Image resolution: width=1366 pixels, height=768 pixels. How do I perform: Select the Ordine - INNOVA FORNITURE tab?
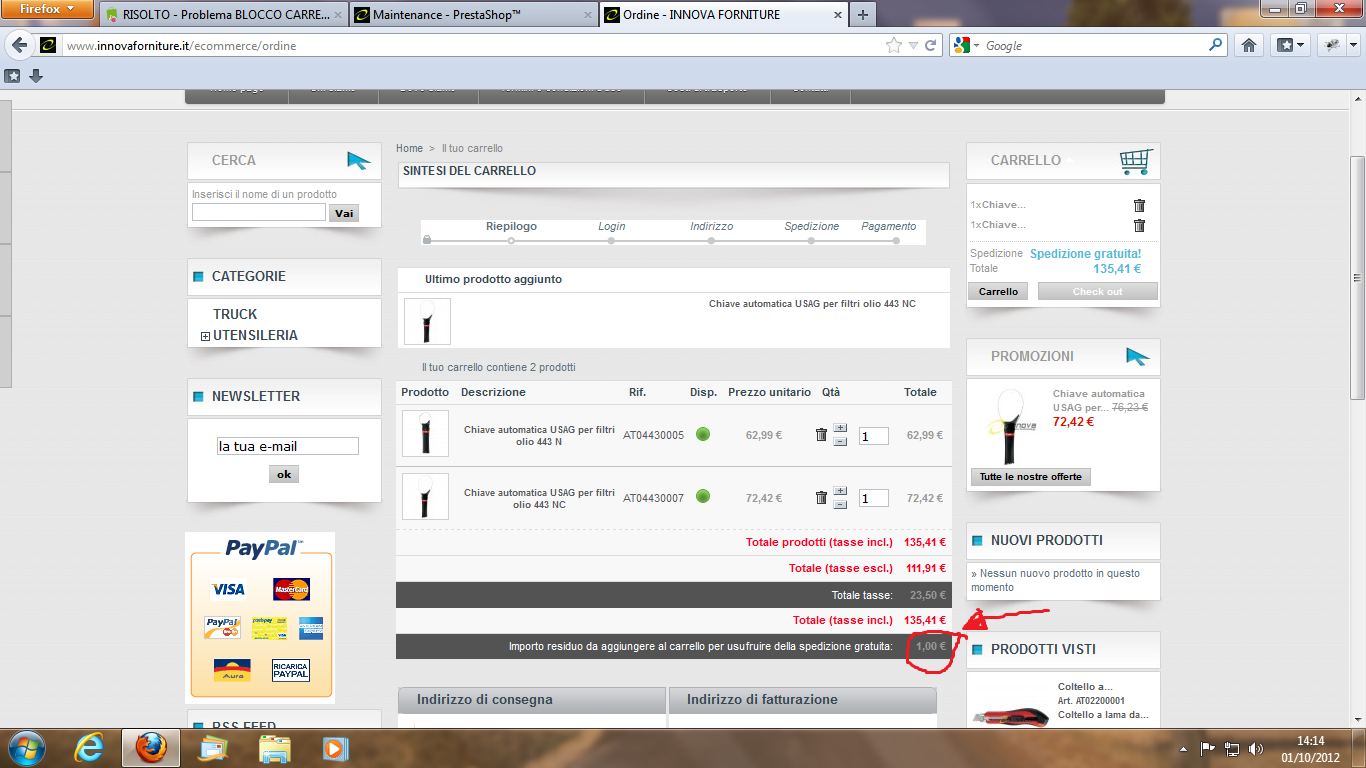click(x=723, y=15)
